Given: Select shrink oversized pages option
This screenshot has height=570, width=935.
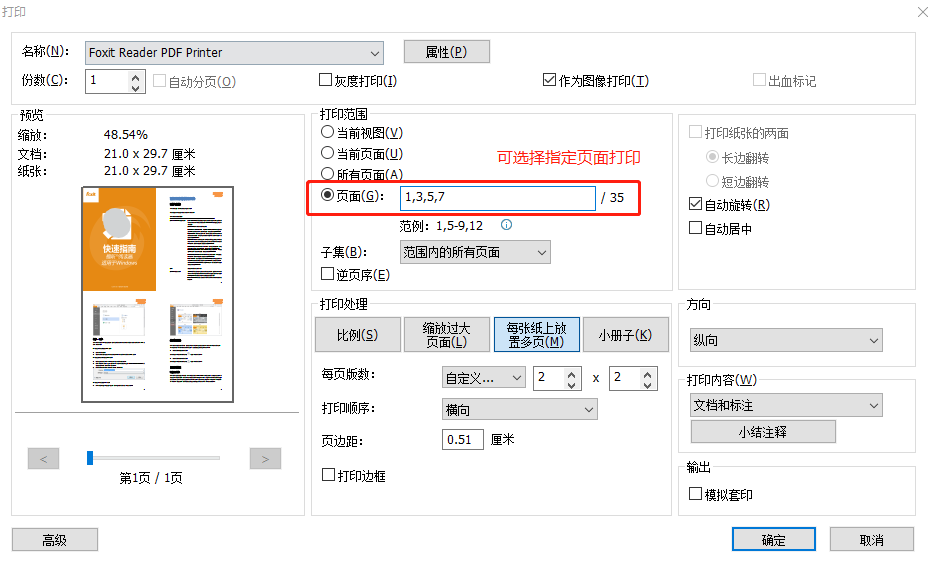Looking at the screenshot, I should coord(447,335).
